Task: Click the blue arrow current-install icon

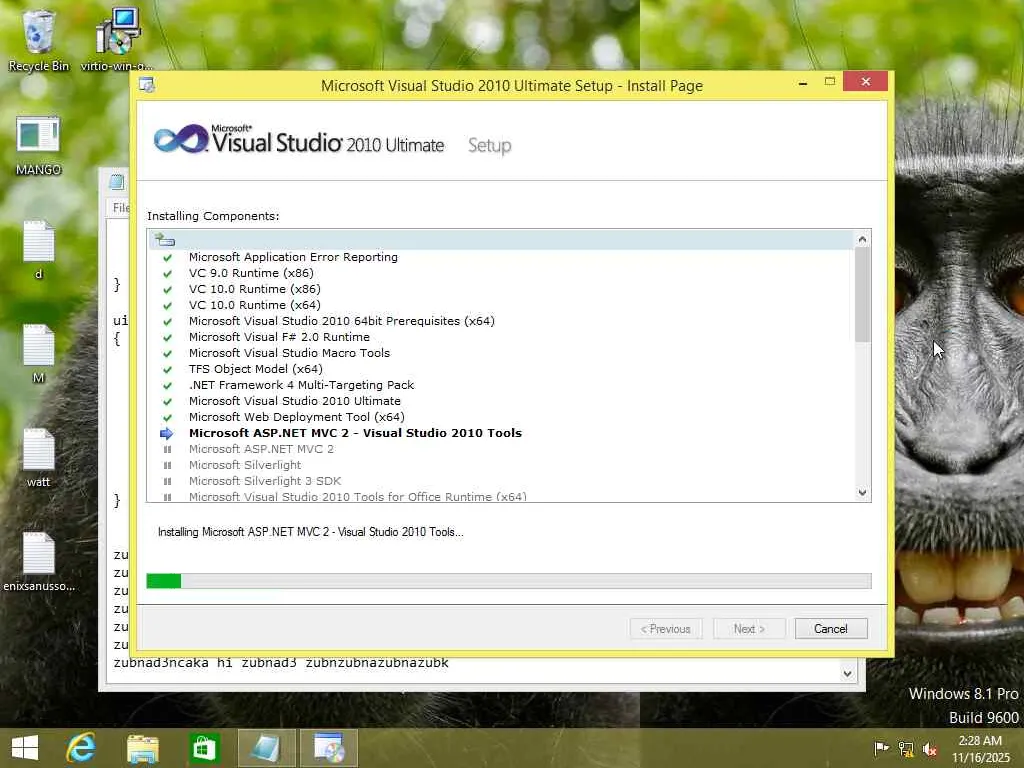Action: pos(167,433)
